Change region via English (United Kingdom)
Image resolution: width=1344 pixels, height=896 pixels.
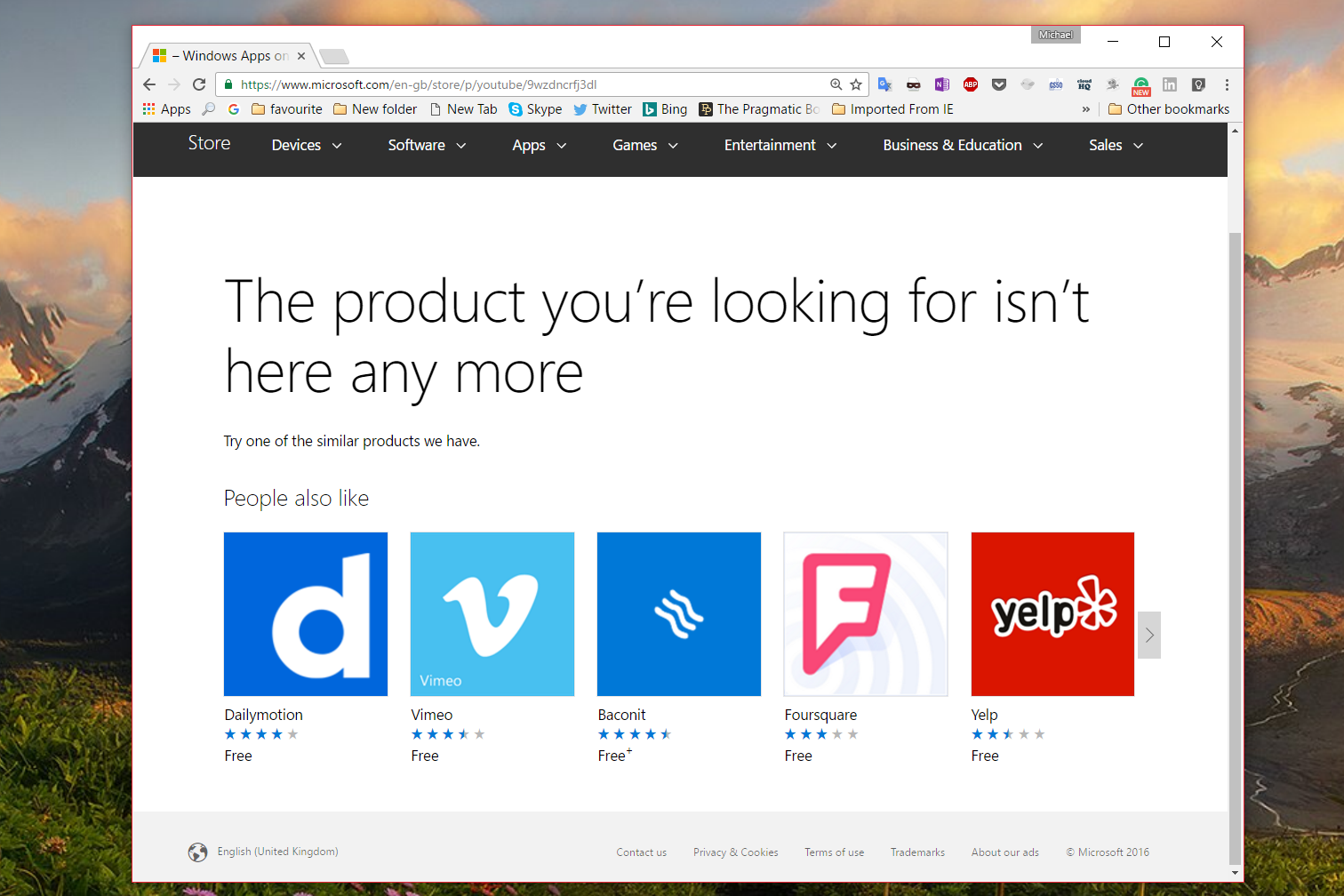coord(263,852)
